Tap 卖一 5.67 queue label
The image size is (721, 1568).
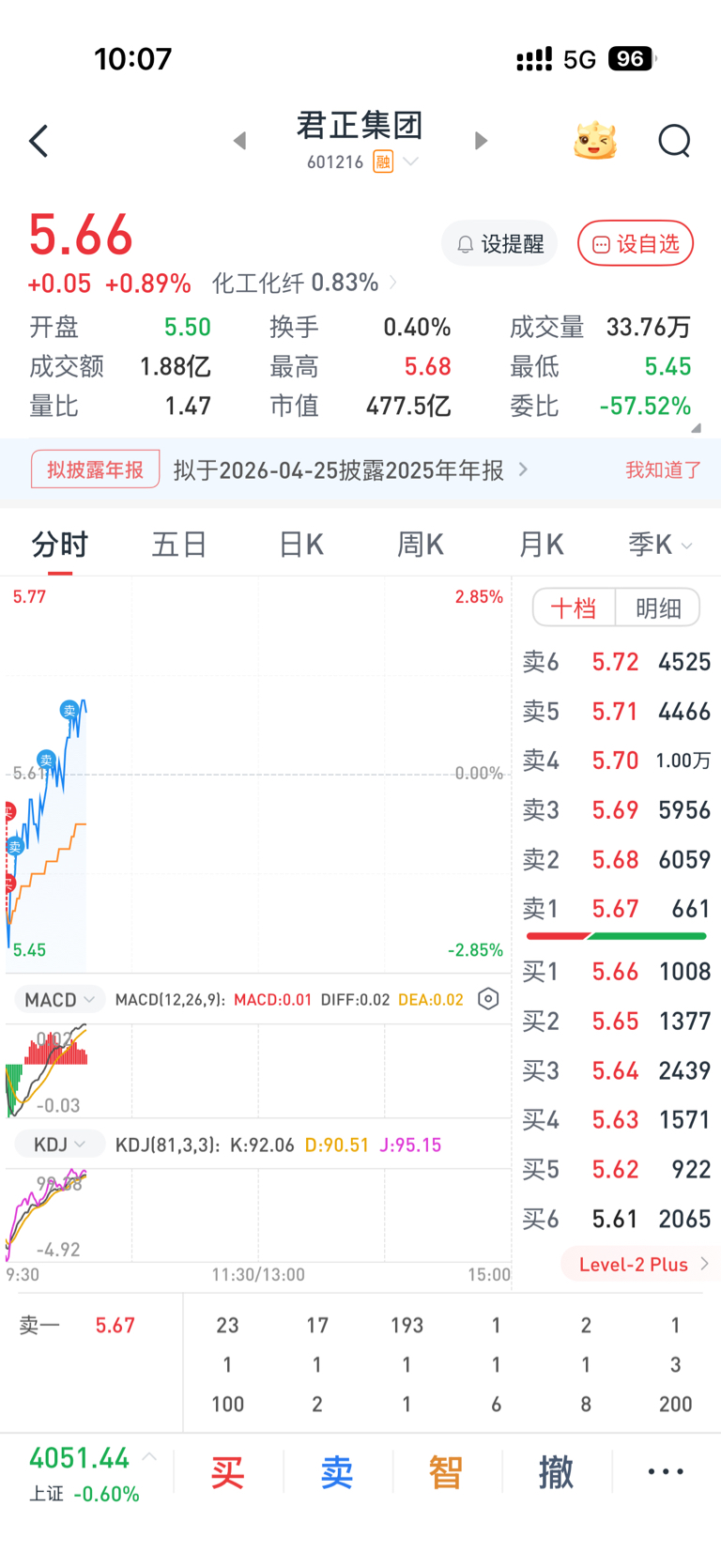(77, 1326)
